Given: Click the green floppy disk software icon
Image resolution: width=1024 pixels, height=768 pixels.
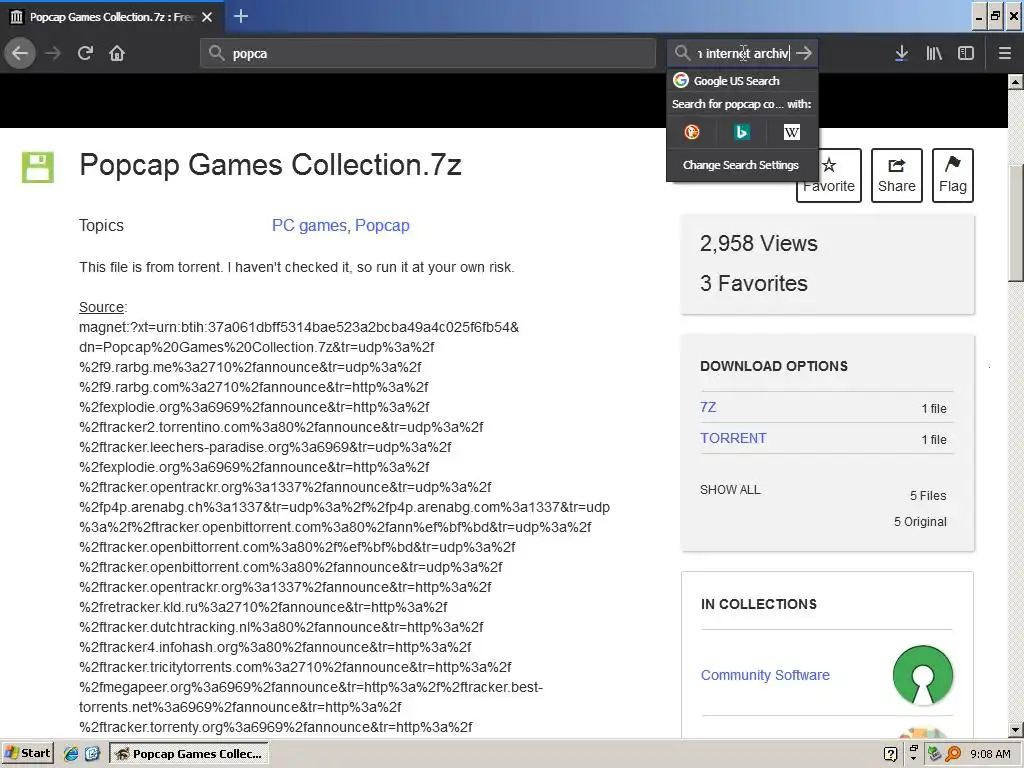Looking at the screenshot, I should 37,167.
